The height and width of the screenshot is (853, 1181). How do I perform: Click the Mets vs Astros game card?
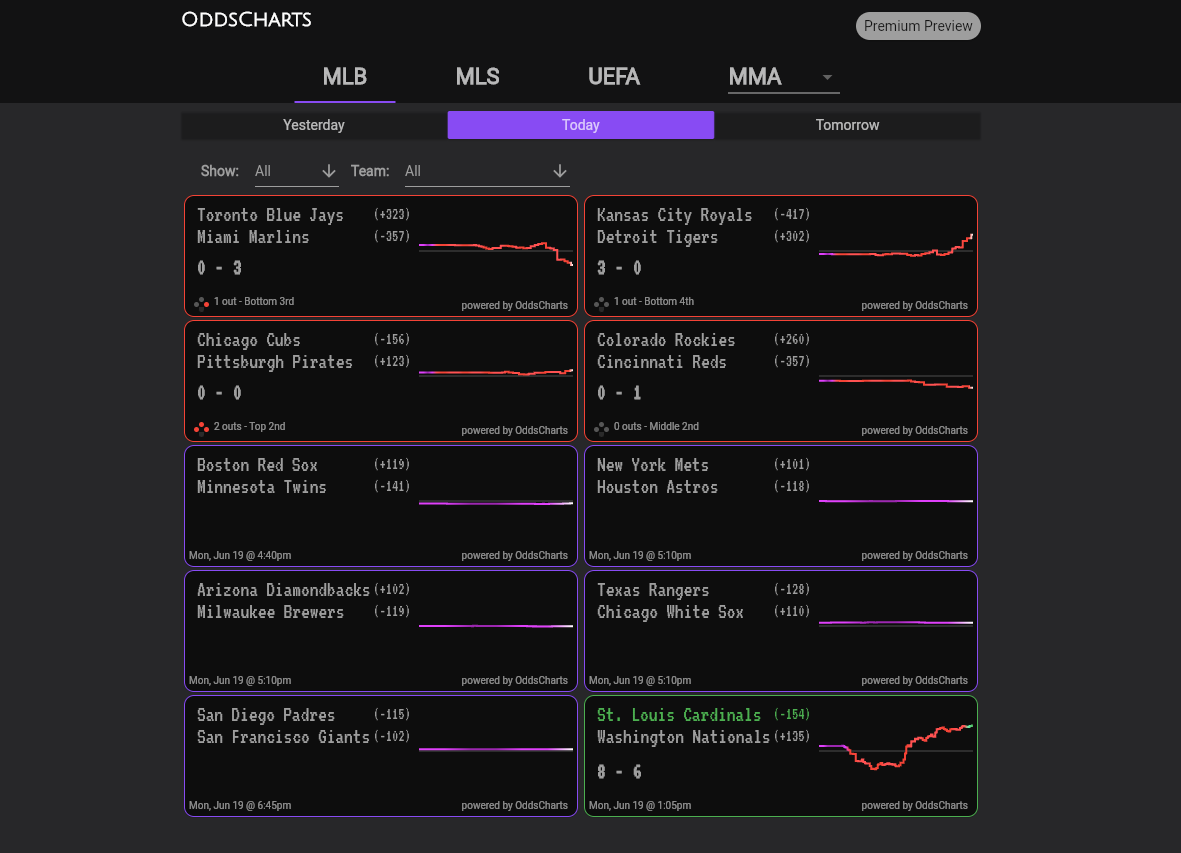coord(780,505)
